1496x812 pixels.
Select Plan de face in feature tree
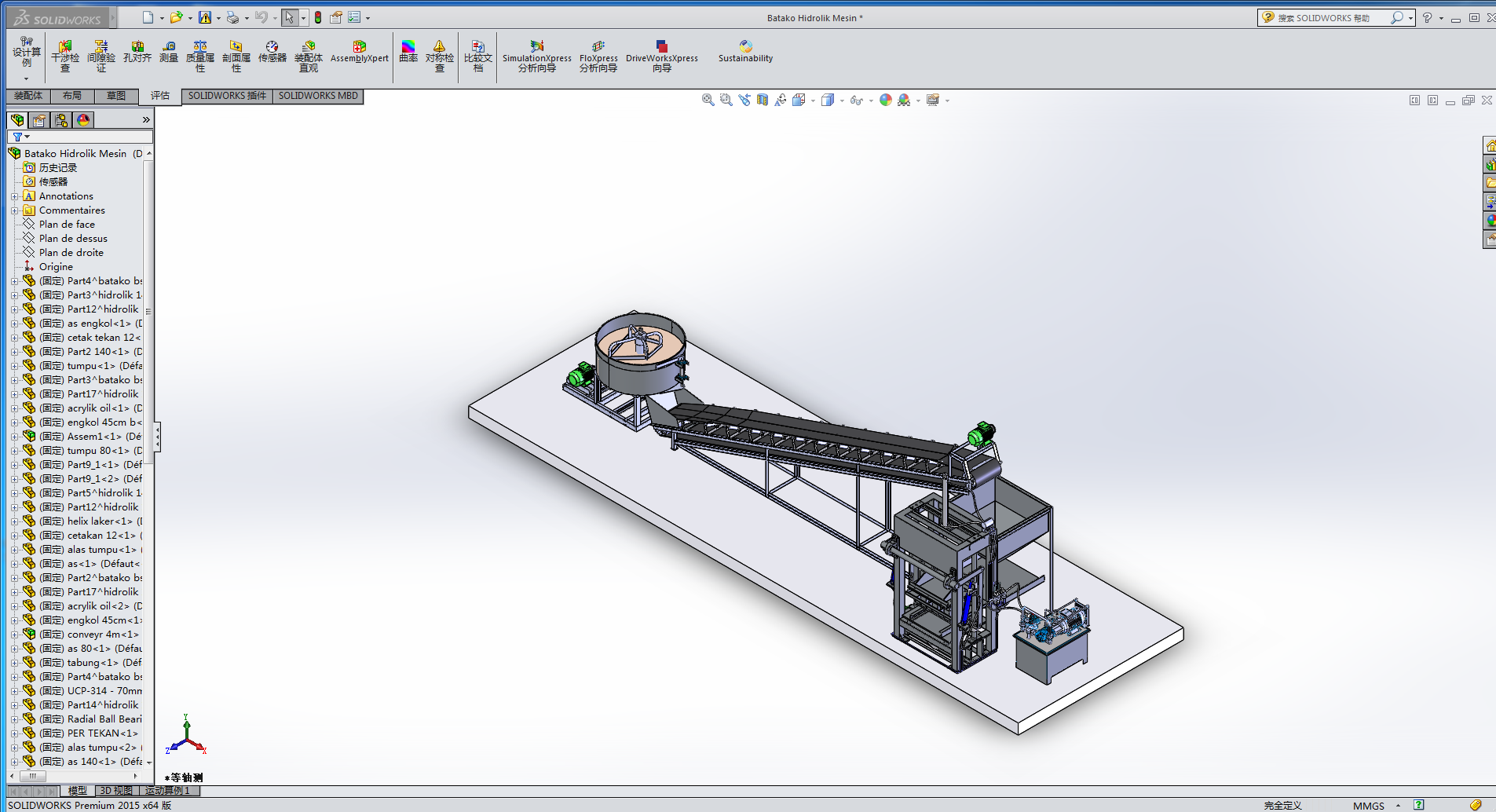[x=67, y=225]
